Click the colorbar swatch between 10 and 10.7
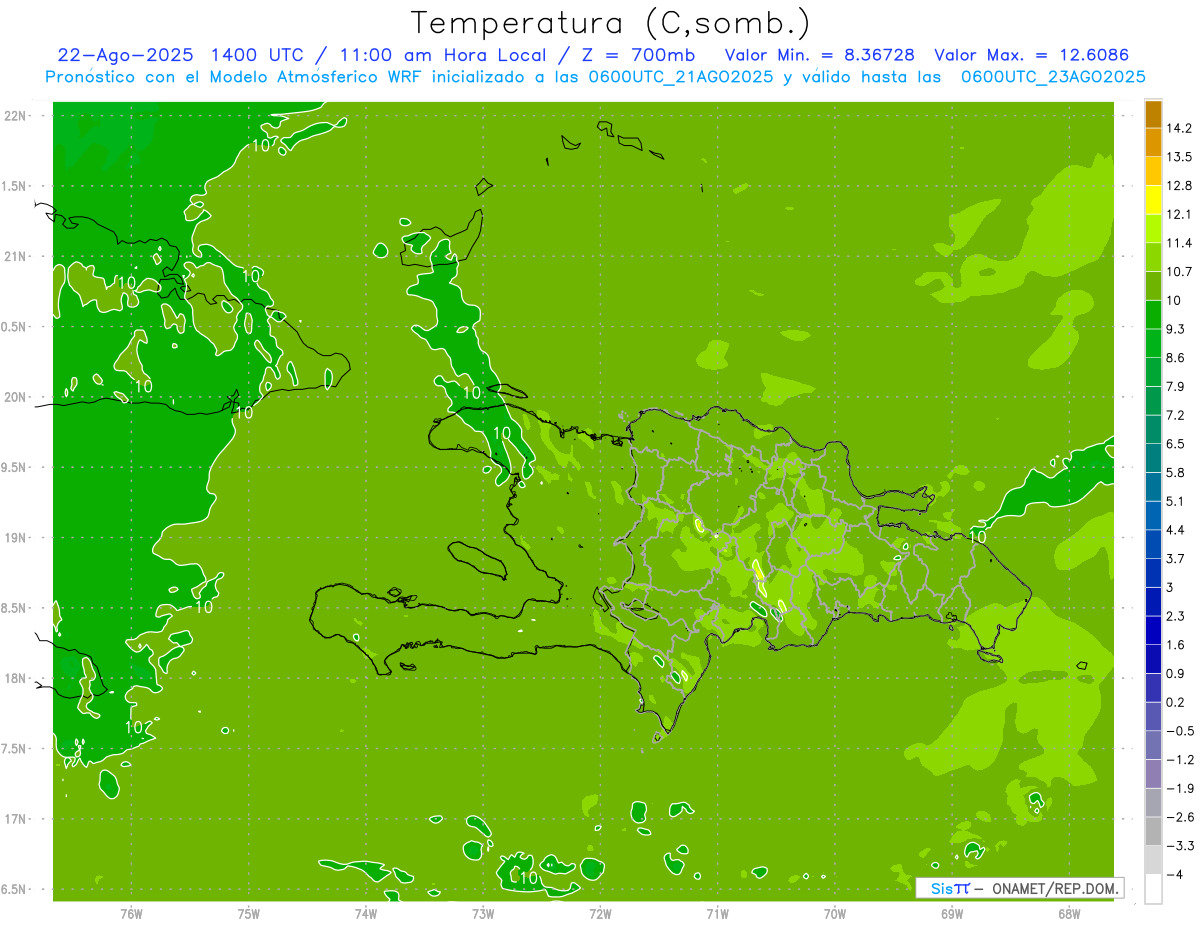Image resolution: width=1200 pixels, height=927 pixels. pyautogui.click(x=1153, y=286)
